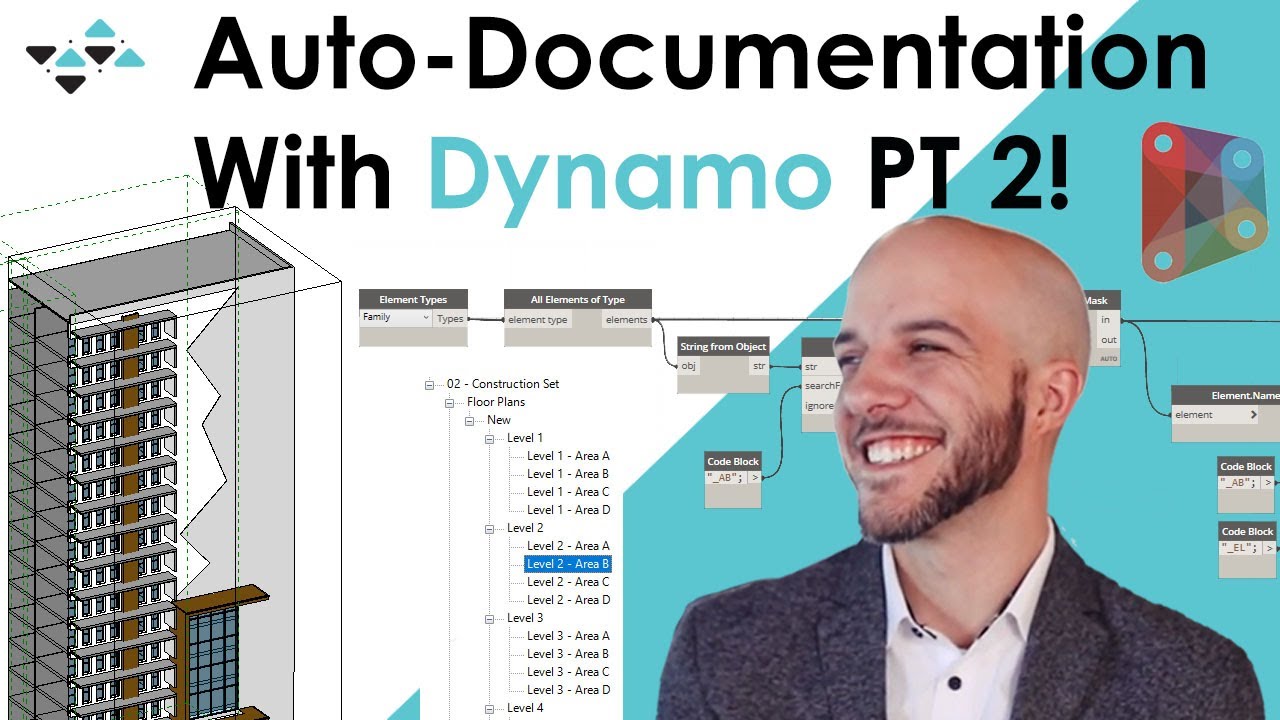This screenshot has width=1280, height=720.
Task: Click the in port on Mask node
Action: pos(1105,320)
